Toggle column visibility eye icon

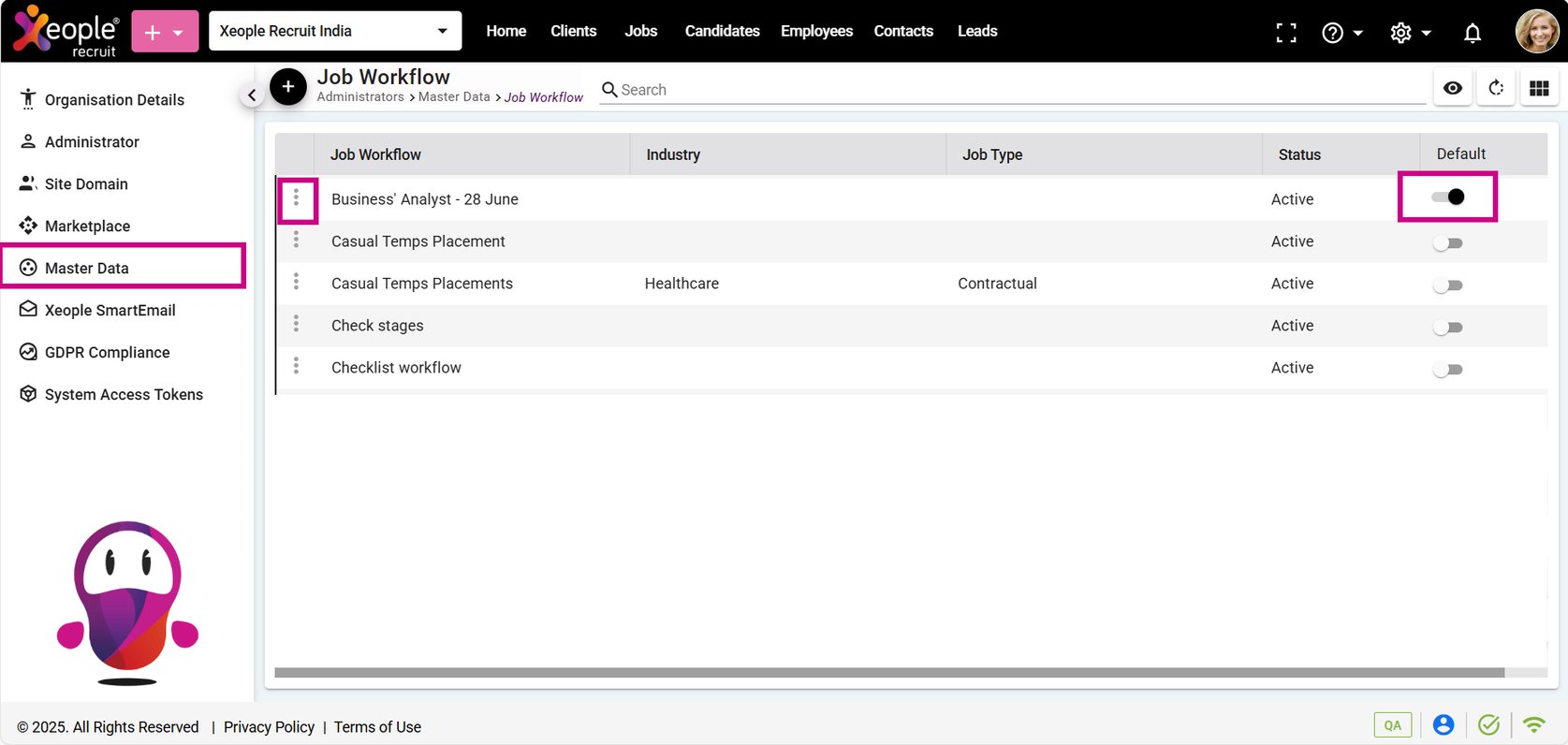point(1453,88)
